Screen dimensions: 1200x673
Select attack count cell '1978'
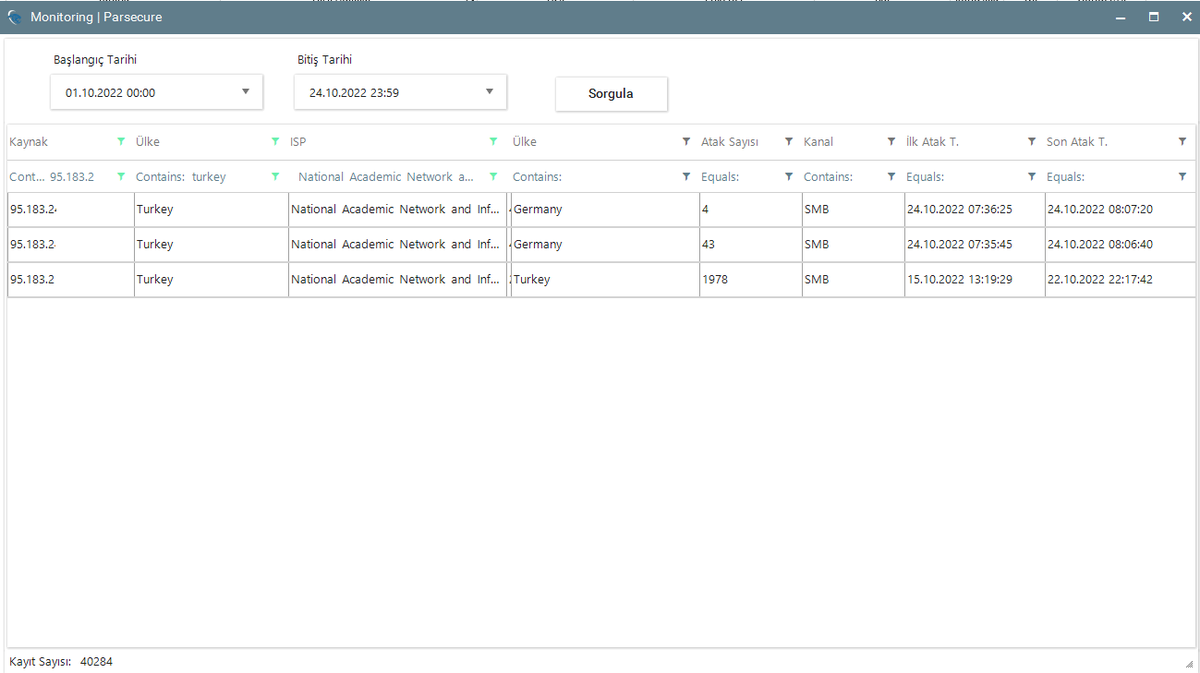751,280
